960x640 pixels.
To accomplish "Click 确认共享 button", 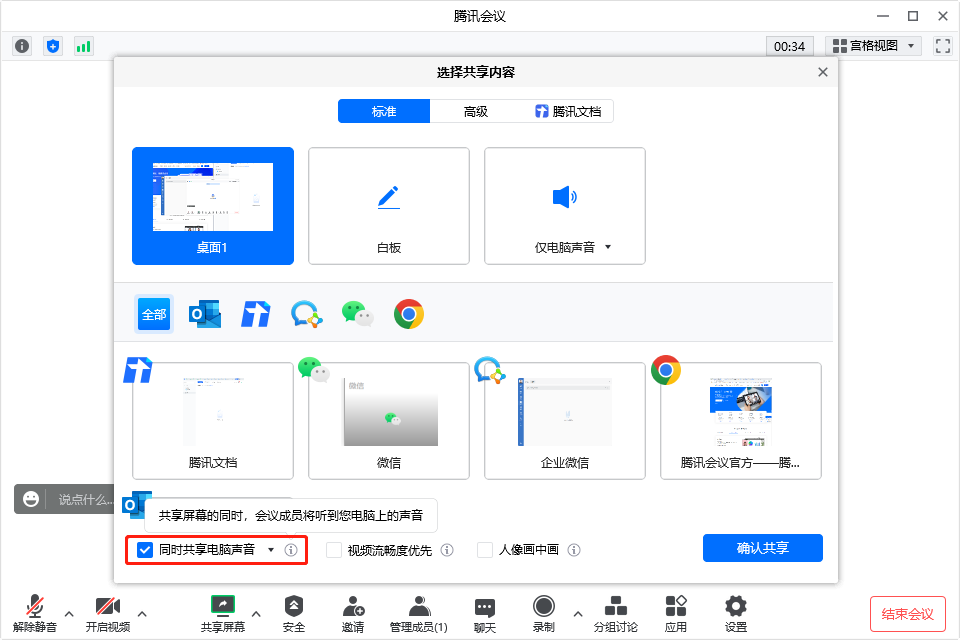I will pos(763,548).
